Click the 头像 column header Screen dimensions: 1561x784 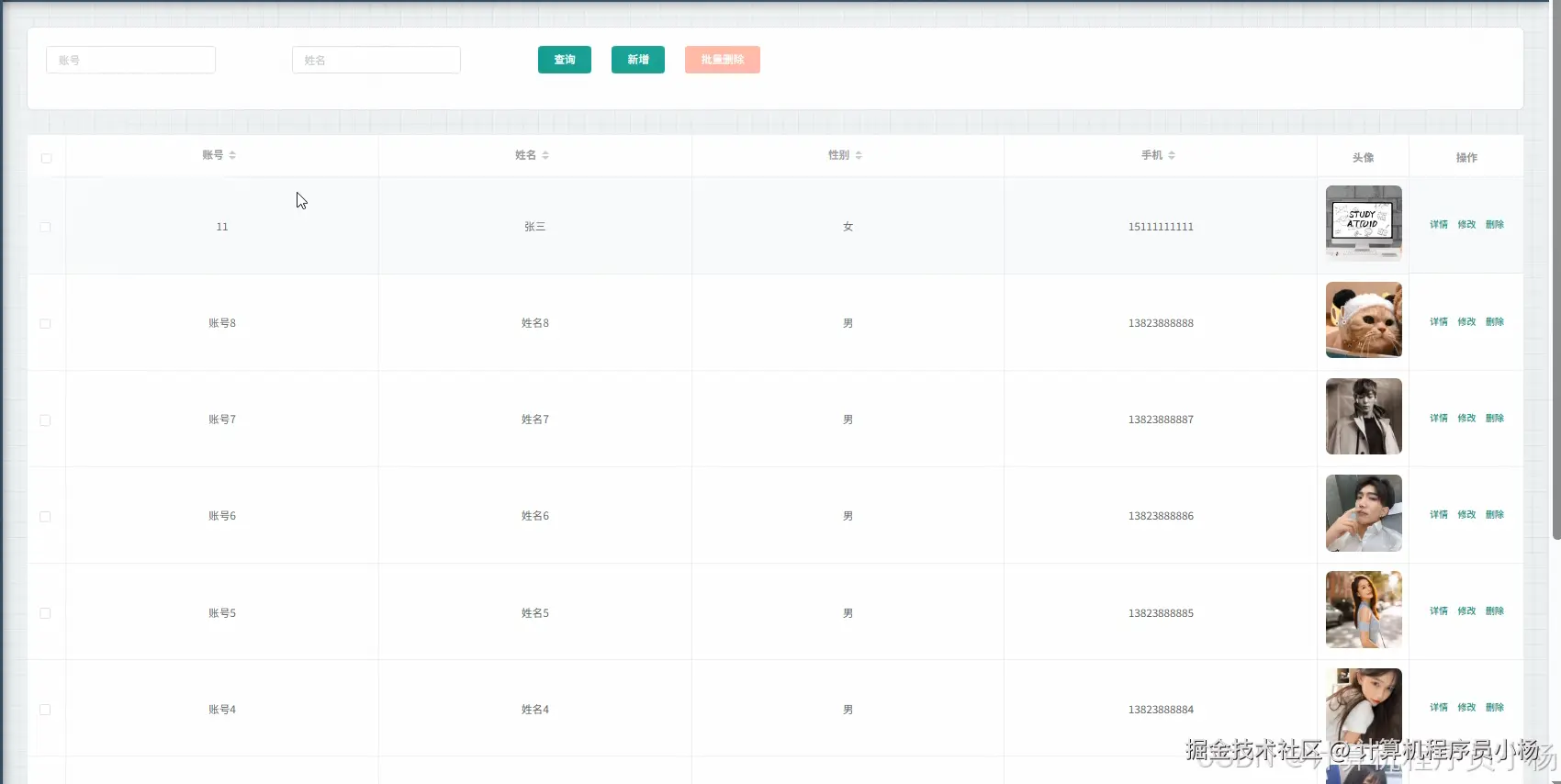click(x=1364, y=158)
